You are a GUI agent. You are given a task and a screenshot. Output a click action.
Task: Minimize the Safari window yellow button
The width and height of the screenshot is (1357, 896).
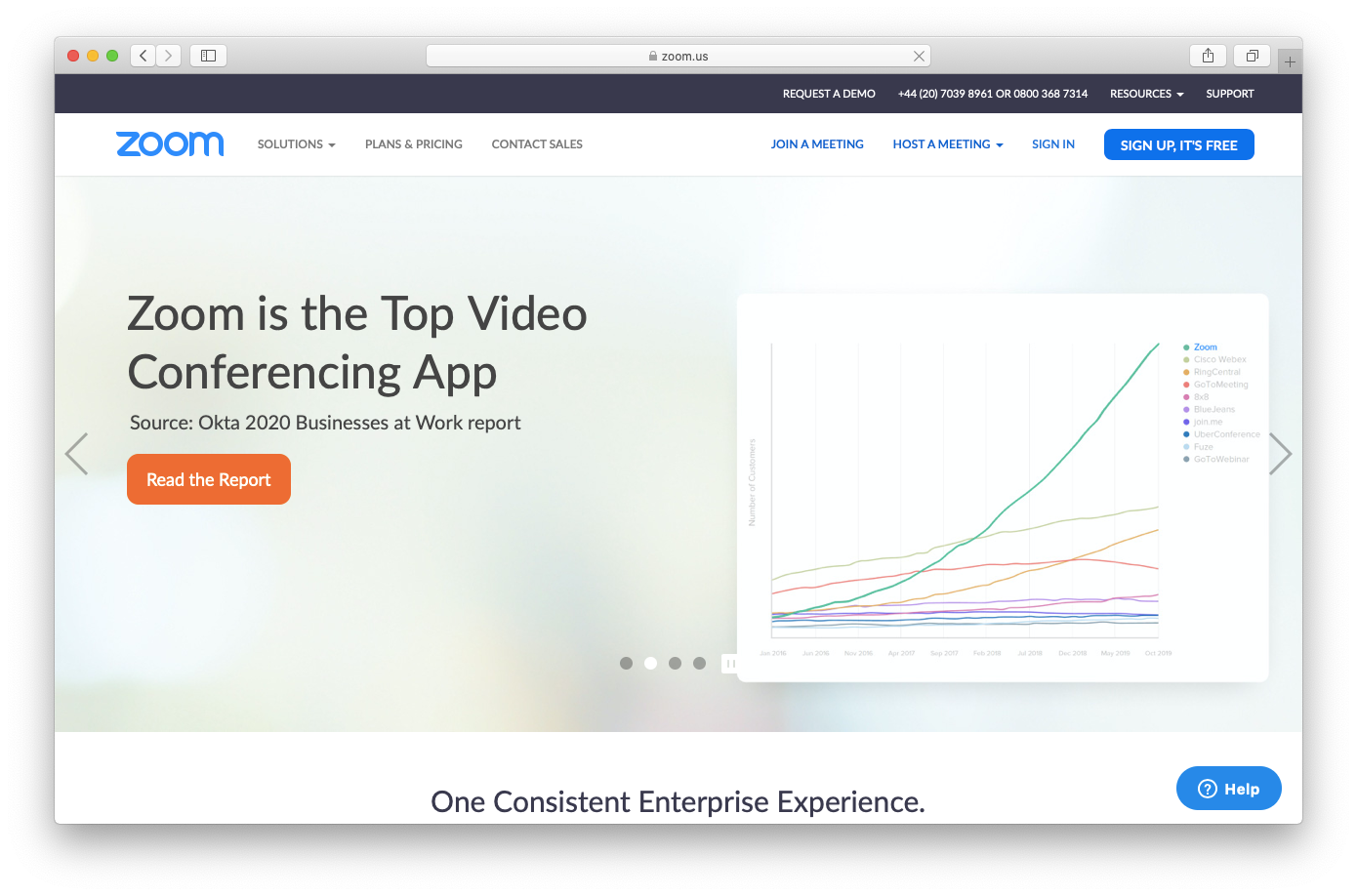pos(93,56)
